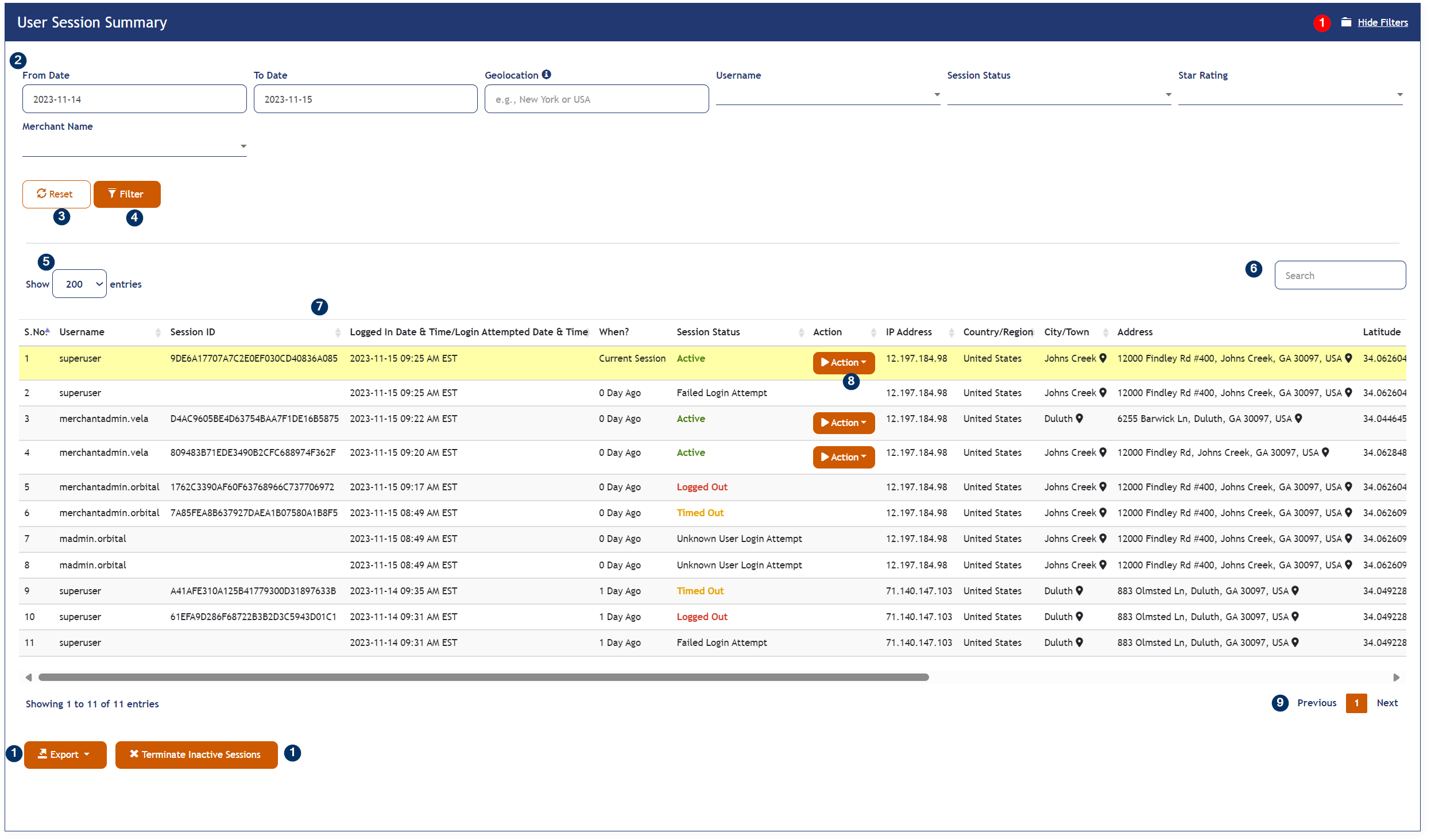
Task: Open the Export dropdown button
Action: pyautogui.click(x=65, y=754)
